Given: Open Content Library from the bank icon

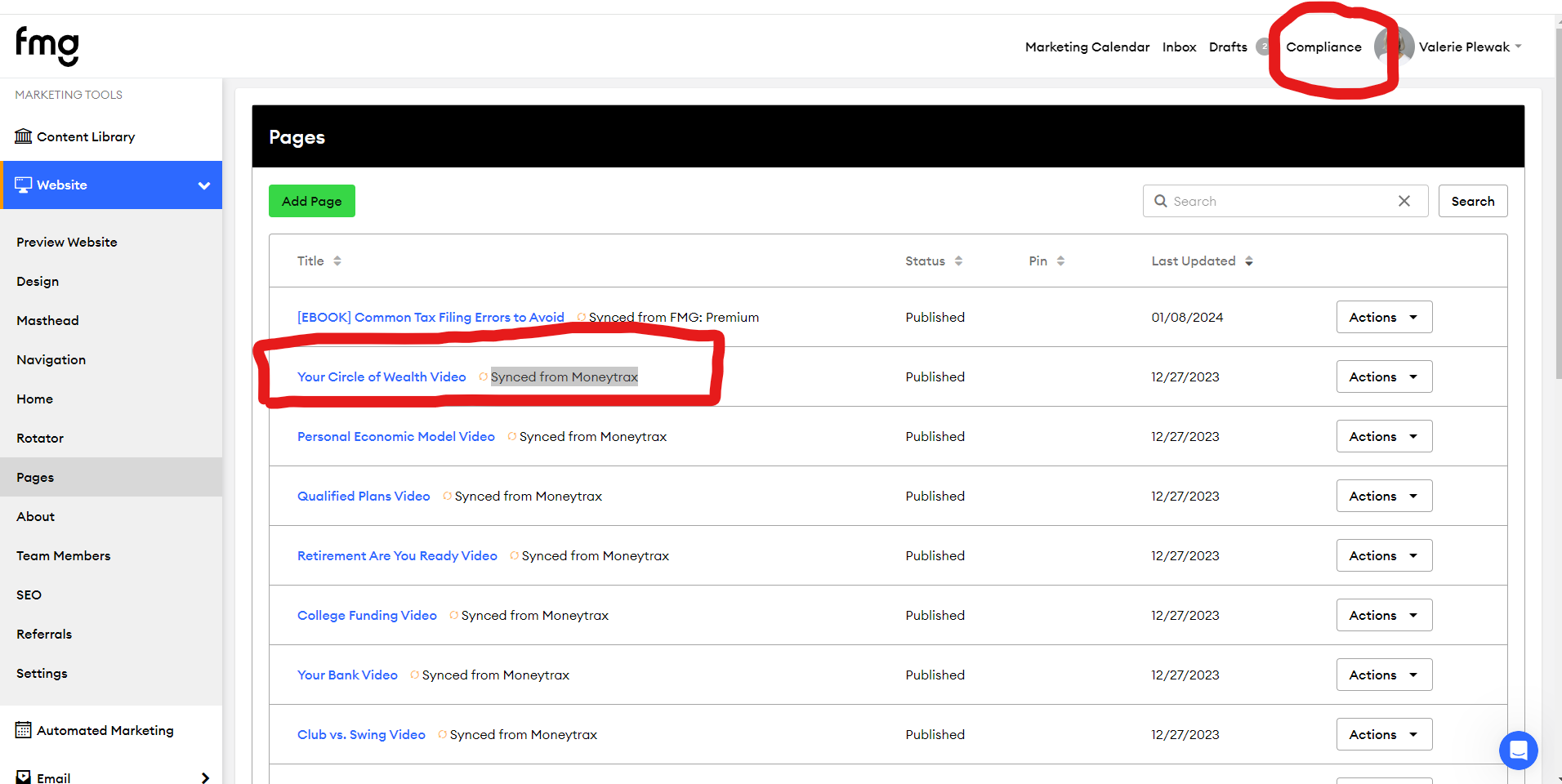Looking at the screenshot, I should pos(24,136).
